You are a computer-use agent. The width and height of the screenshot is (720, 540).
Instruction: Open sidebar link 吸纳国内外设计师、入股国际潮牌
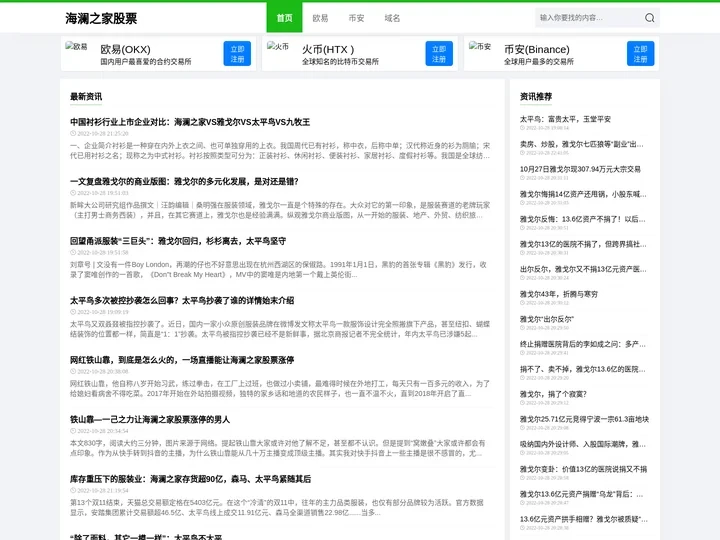click(x=582, y=444)
